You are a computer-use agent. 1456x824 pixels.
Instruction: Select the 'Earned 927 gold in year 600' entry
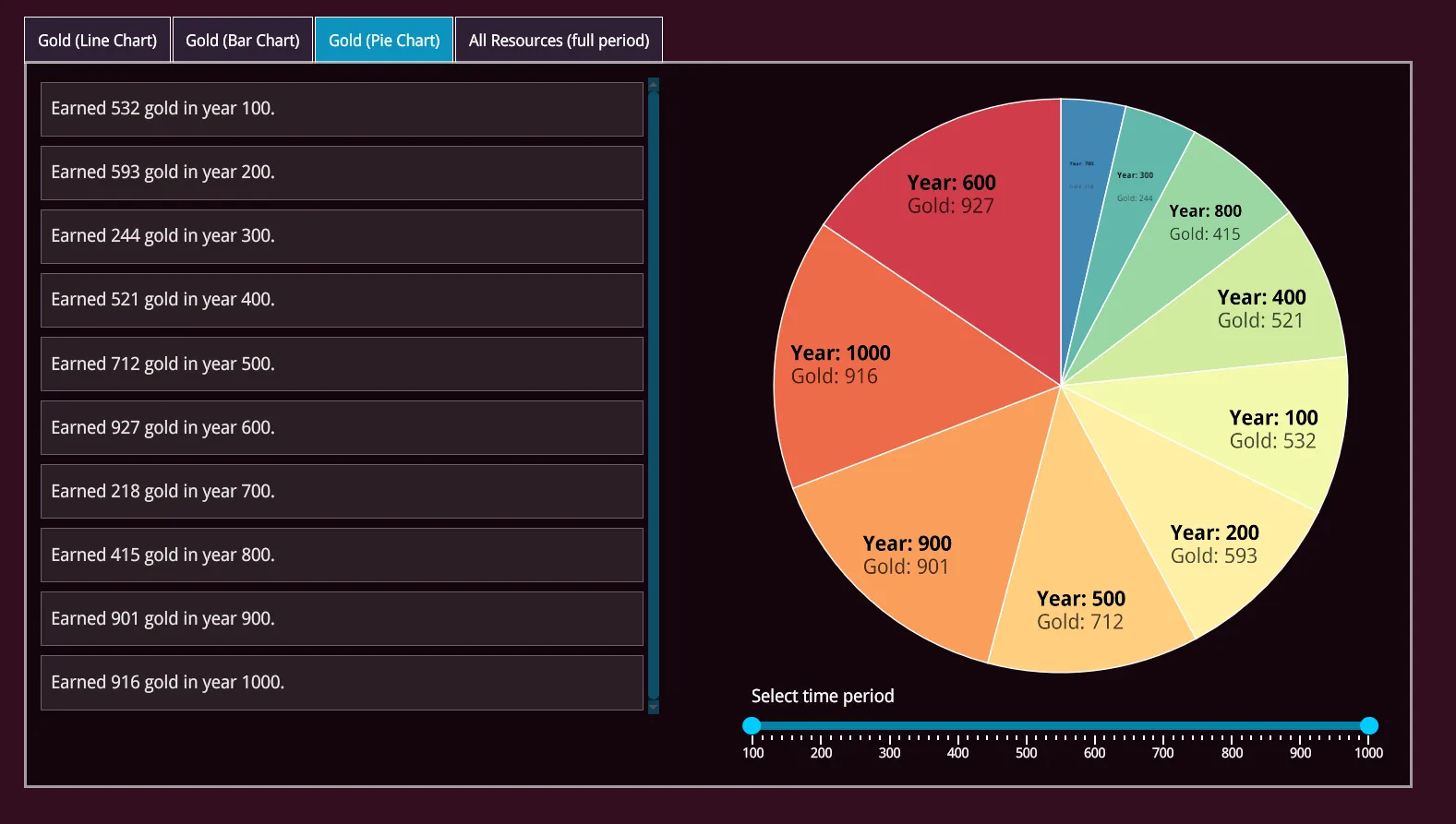(x=342, y=428)
